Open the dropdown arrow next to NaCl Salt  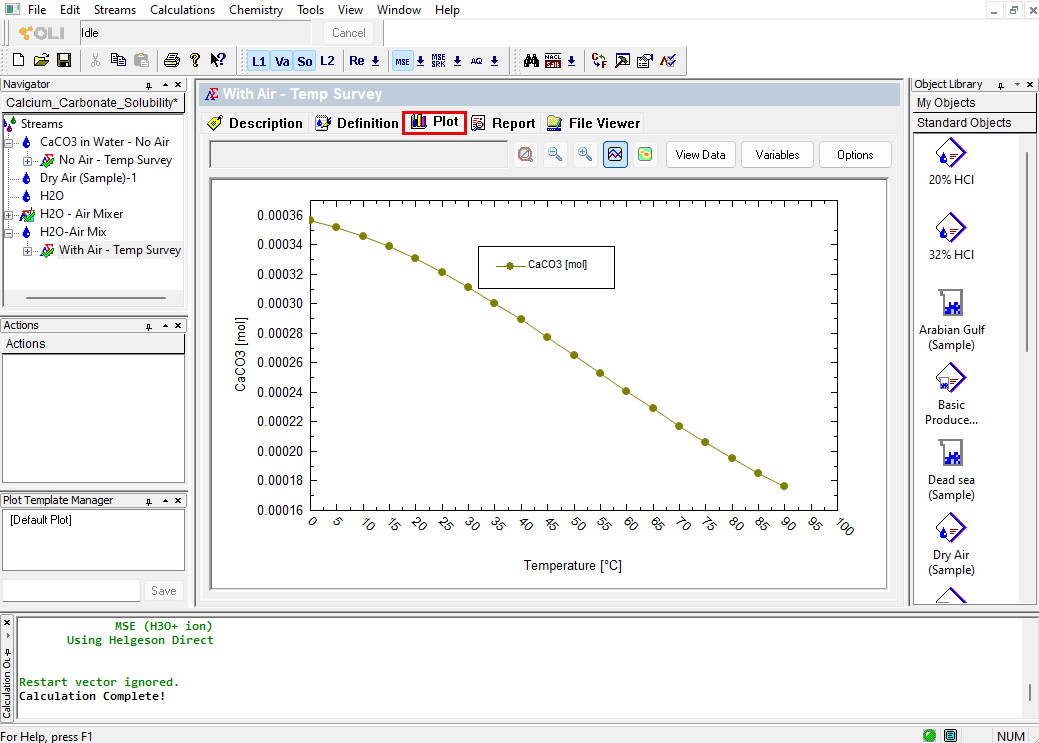click(x=571, y=61)
